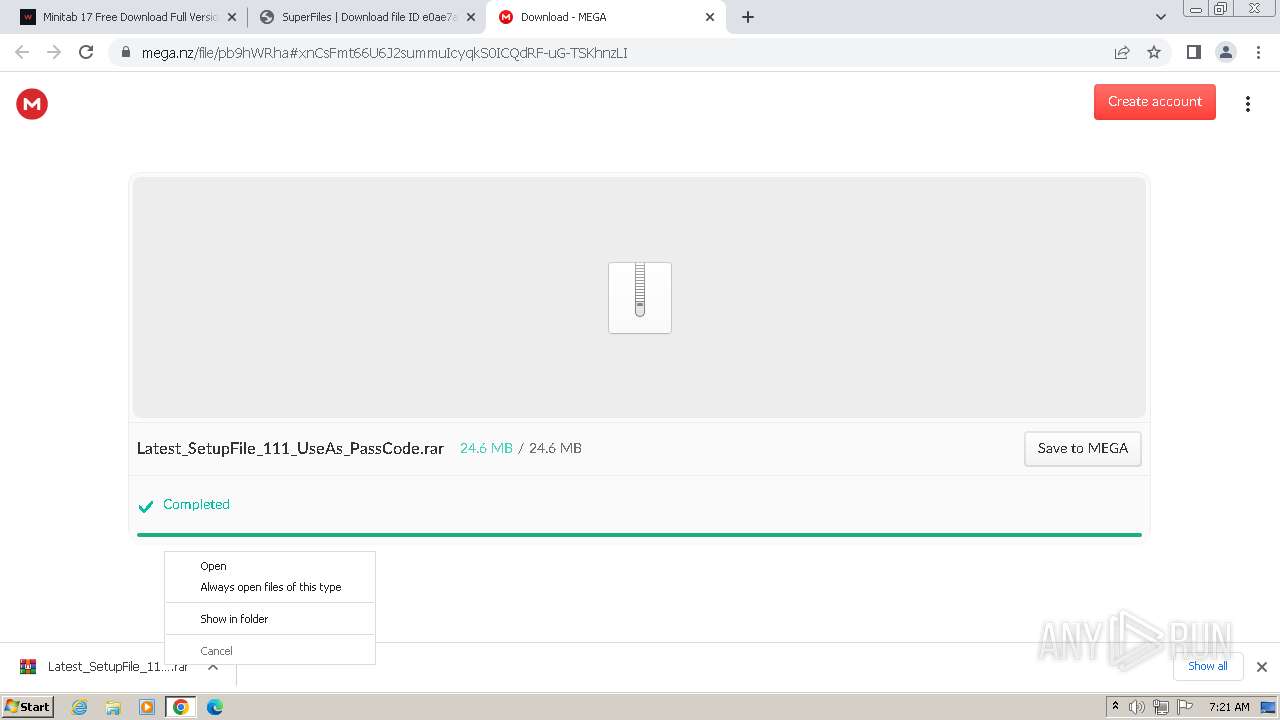The image size is (1280, 720).
Task: View site security lock info
Action: click(x=126, y=53)
